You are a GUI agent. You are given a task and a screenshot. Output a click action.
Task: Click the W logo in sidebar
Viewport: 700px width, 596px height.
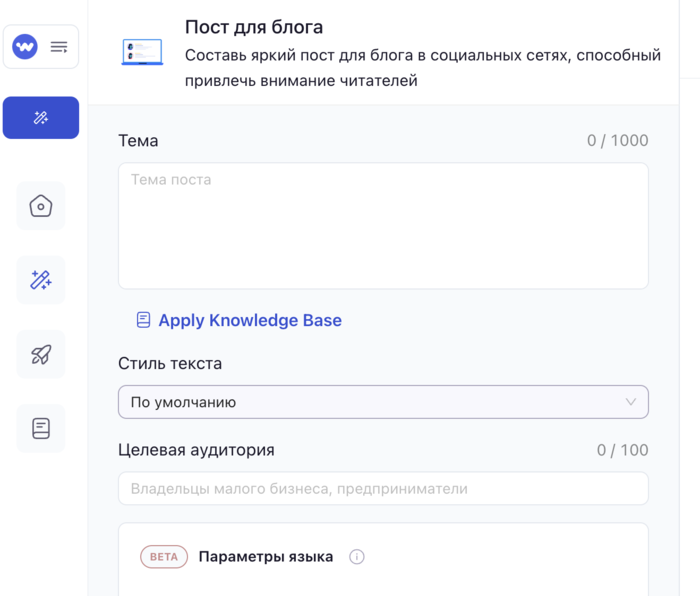click(x=25, y=47)
